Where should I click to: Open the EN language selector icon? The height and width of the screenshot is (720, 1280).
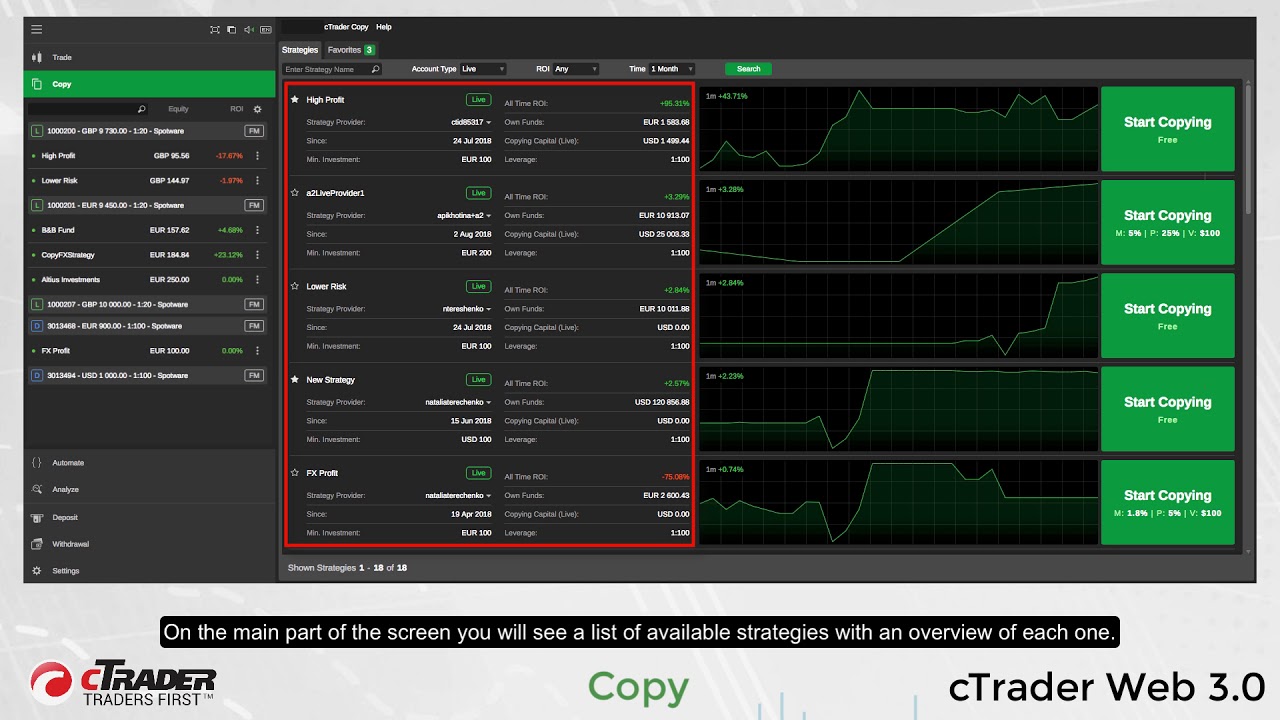(x=266, y=30)
